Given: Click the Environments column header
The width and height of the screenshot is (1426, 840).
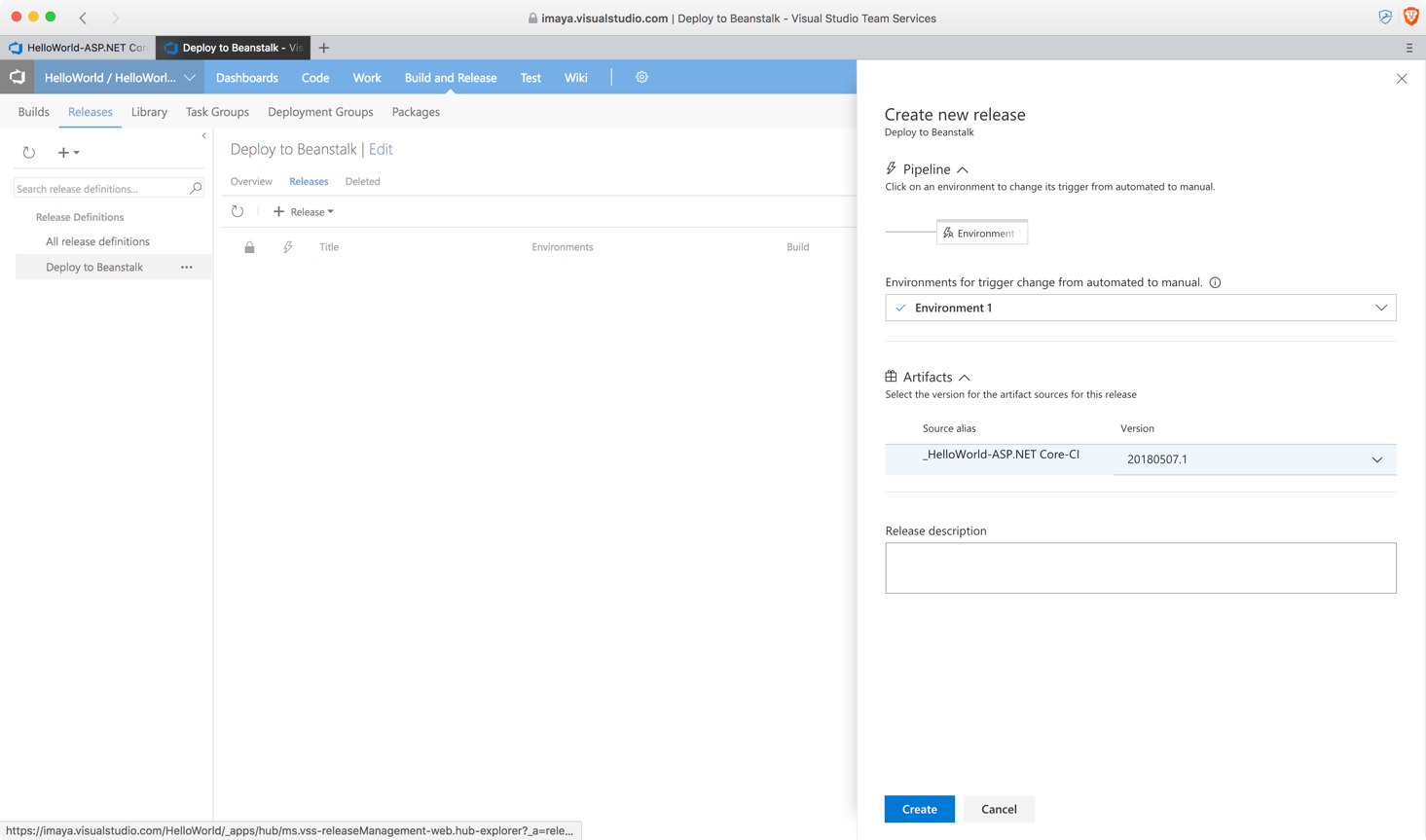Looking at the screenshot, I should pyautogui.click(x=563, y=247).
